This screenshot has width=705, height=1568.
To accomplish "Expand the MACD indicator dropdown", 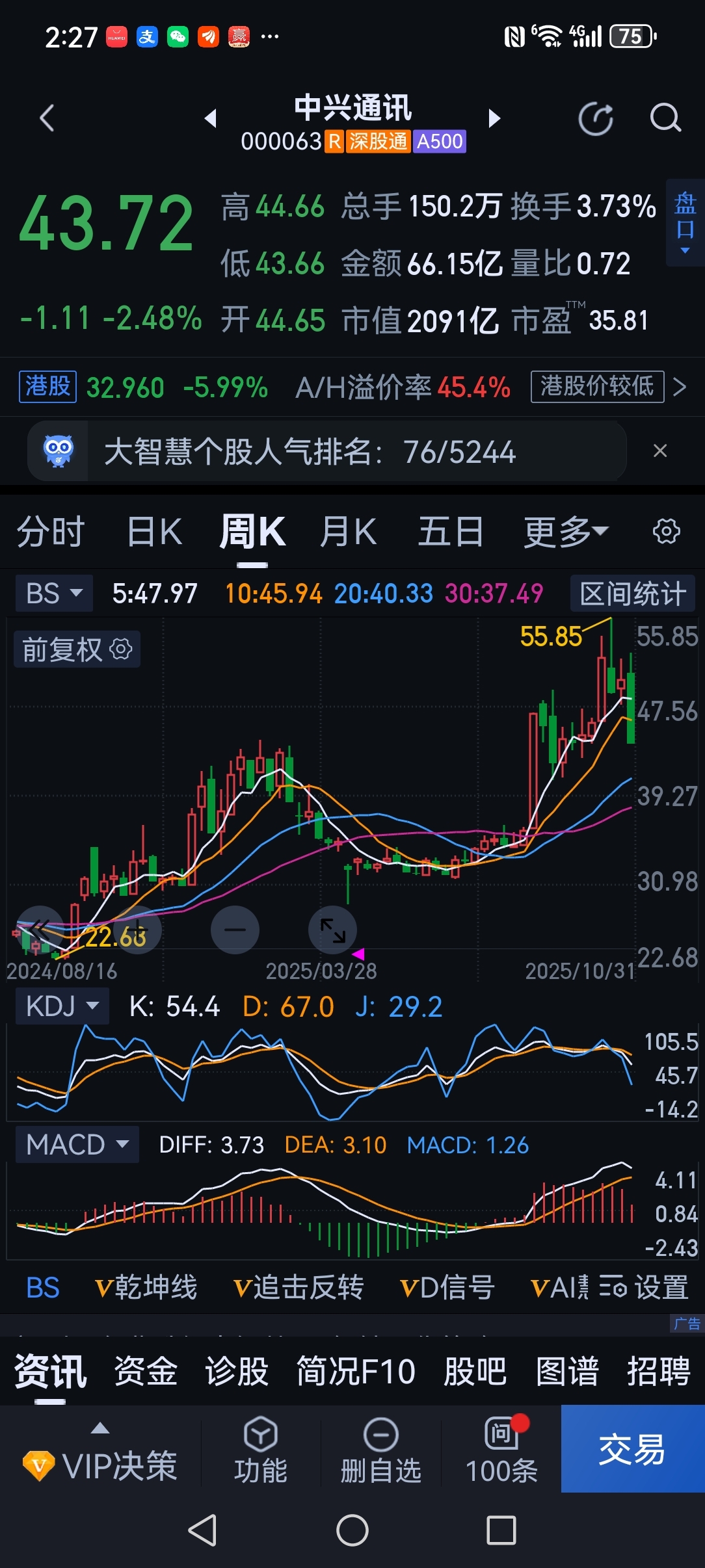I will coord(77,1144).
